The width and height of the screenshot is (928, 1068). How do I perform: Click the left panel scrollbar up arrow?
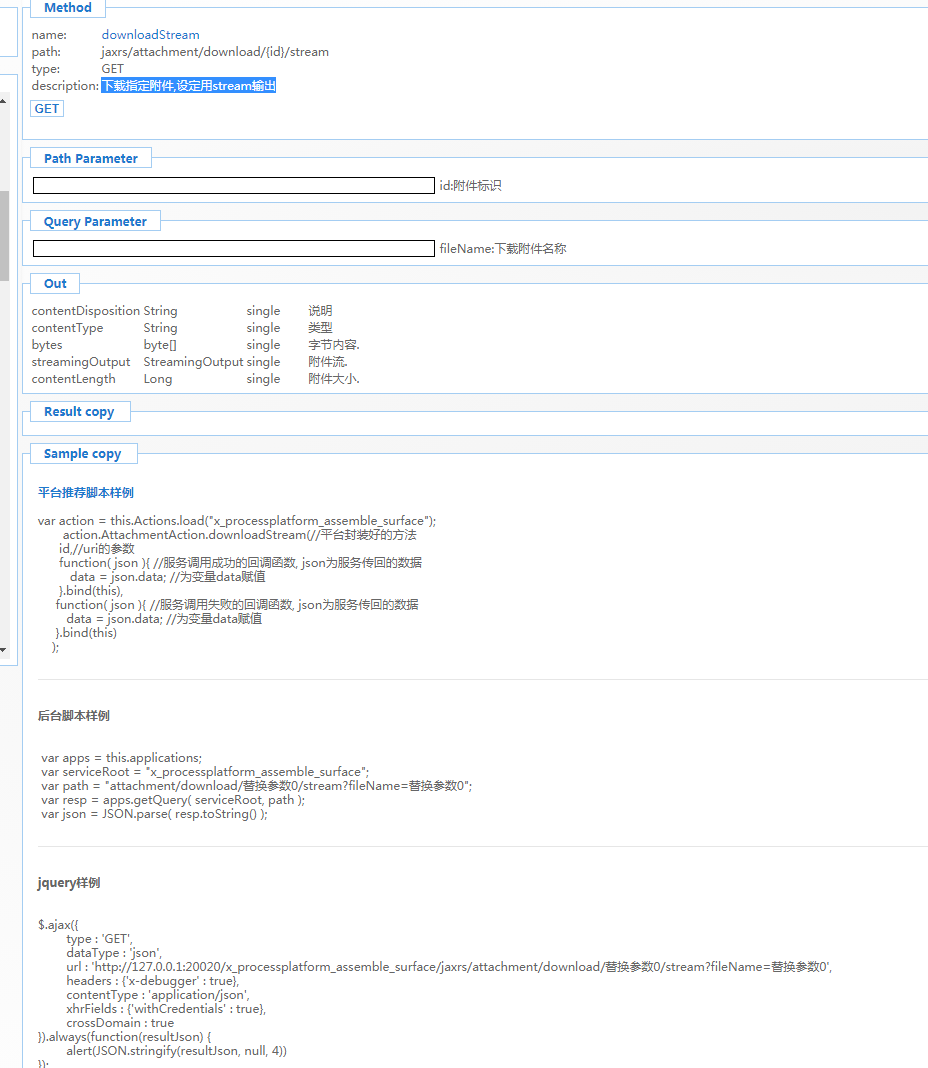coord(3,101)
